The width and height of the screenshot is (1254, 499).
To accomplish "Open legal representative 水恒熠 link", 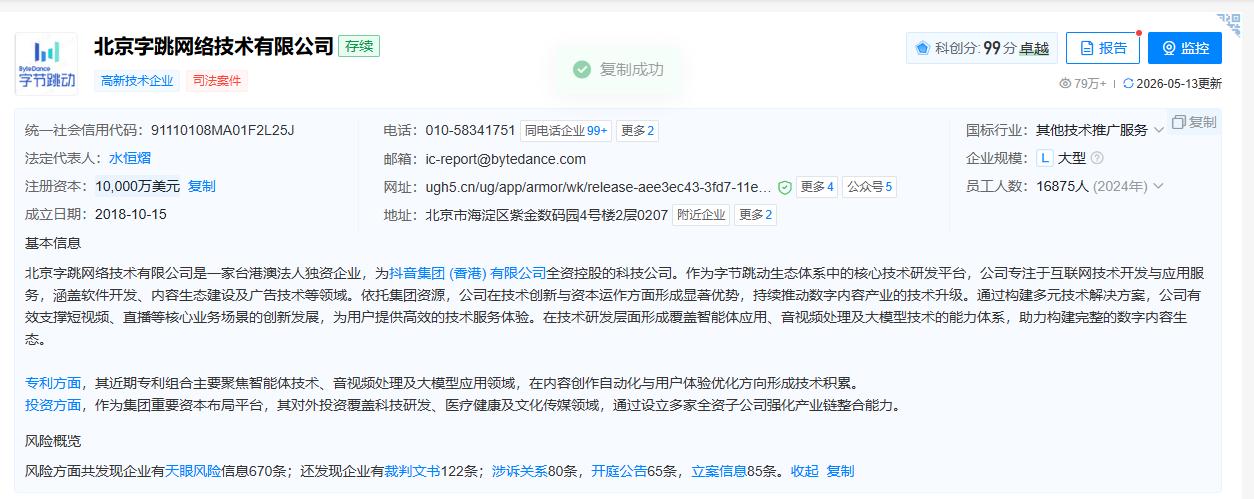I will click(130, 158).
